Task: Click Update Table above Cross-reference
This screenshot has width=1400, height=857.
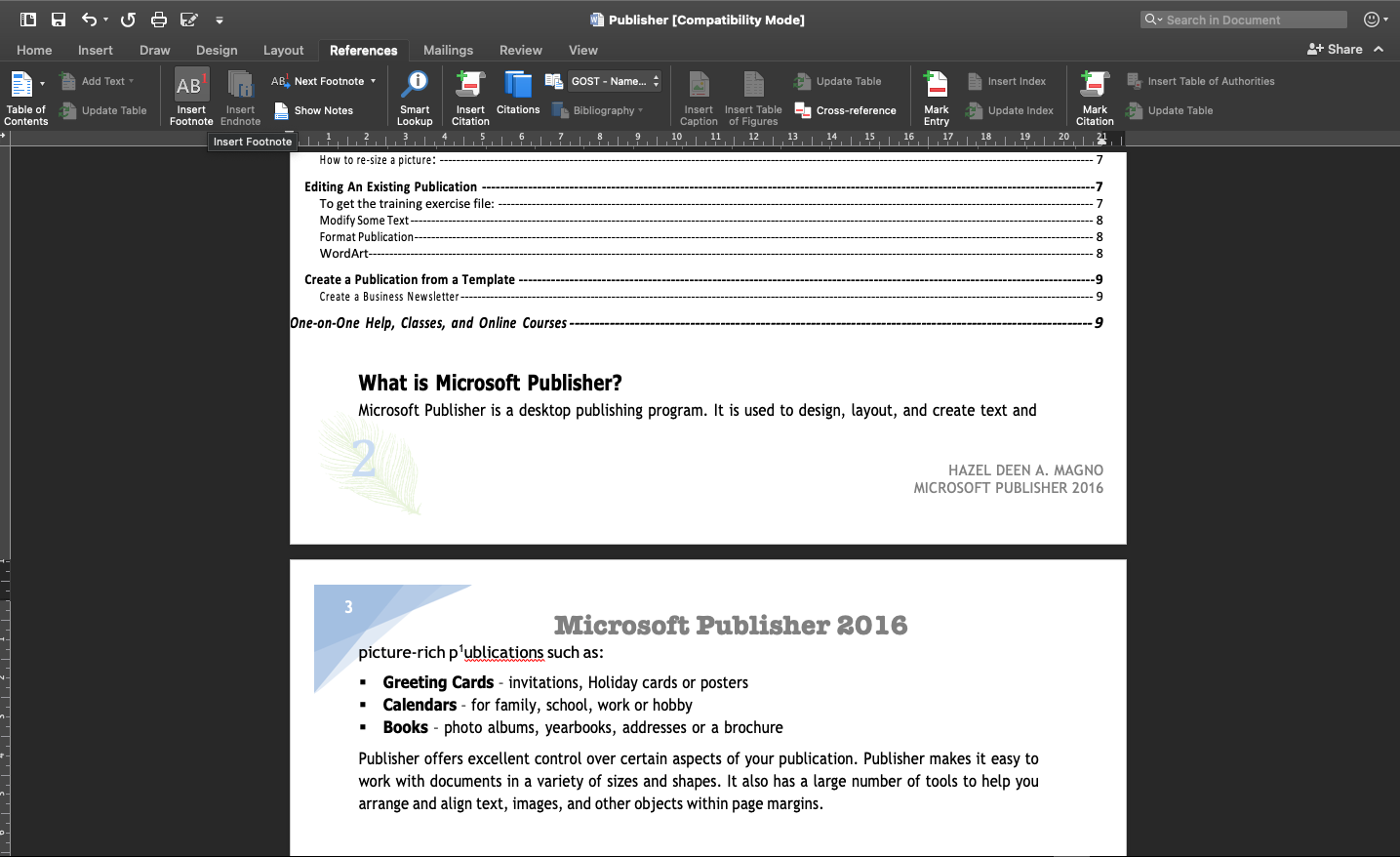Action: point(838,81)
